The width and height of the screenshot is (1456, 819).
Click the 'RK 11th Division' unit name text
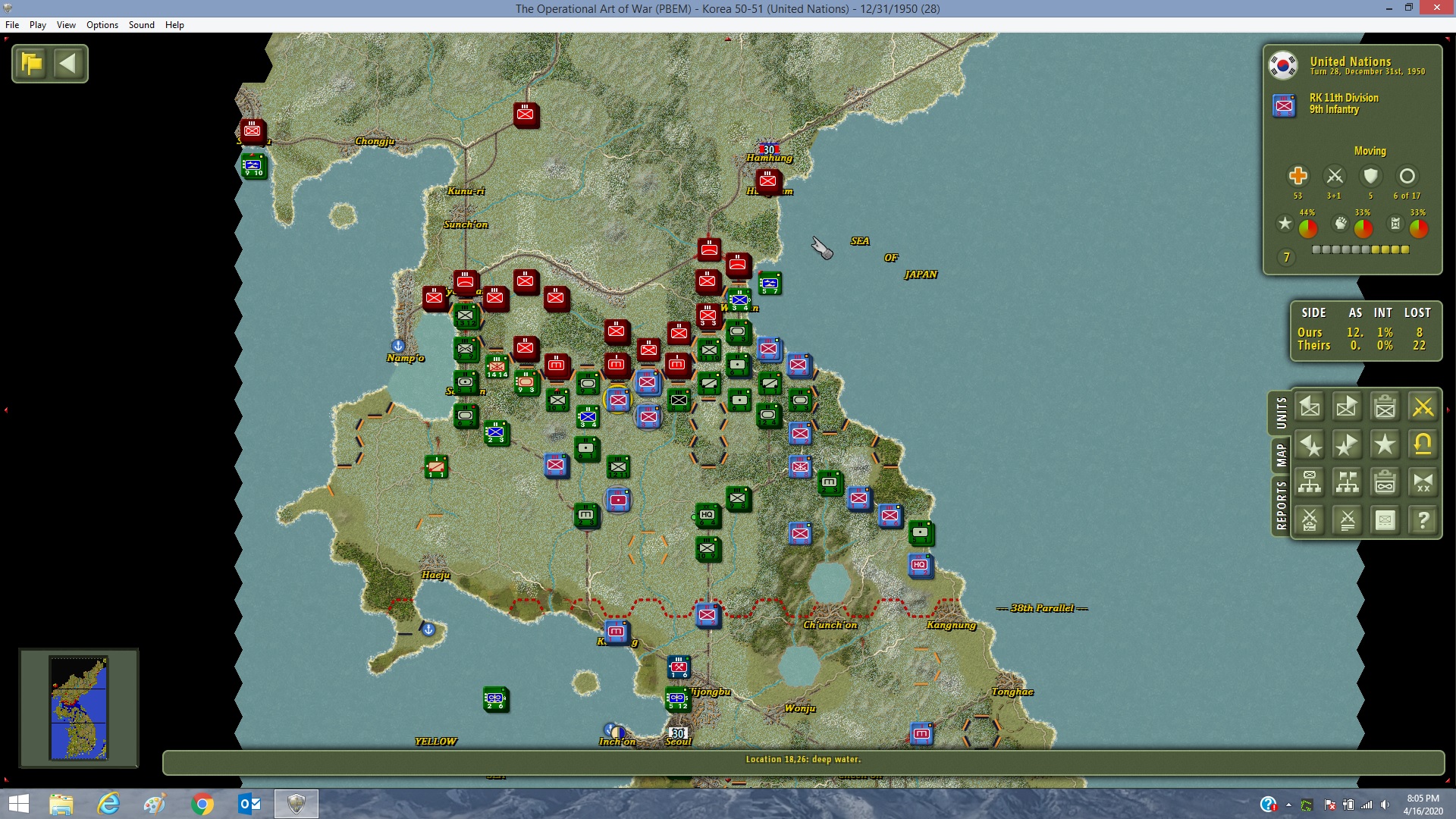coord(1344,98)
